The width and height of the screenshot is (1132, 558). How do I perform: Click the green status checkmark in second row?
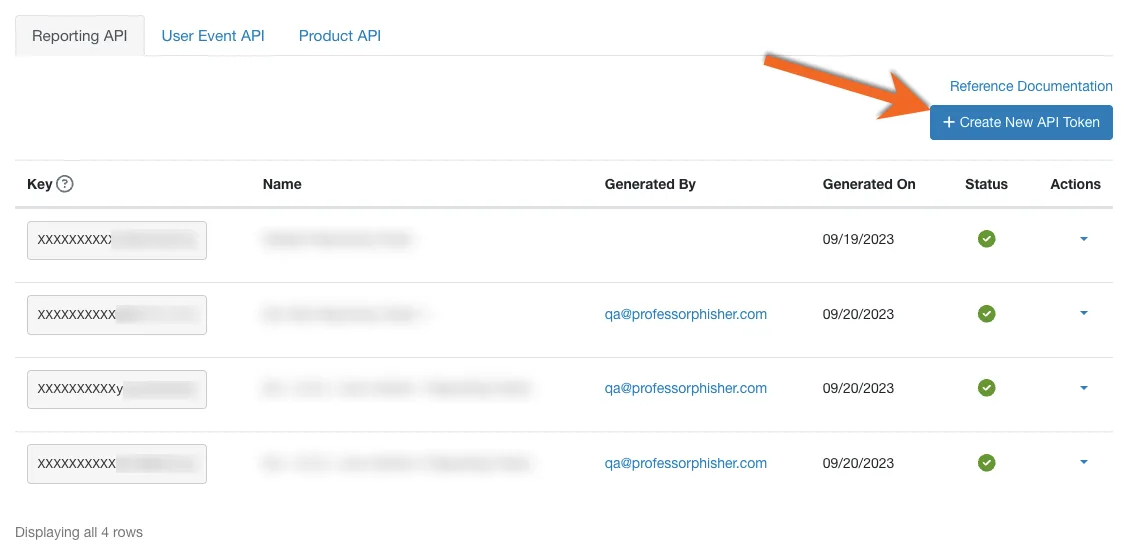coord(986,314)
